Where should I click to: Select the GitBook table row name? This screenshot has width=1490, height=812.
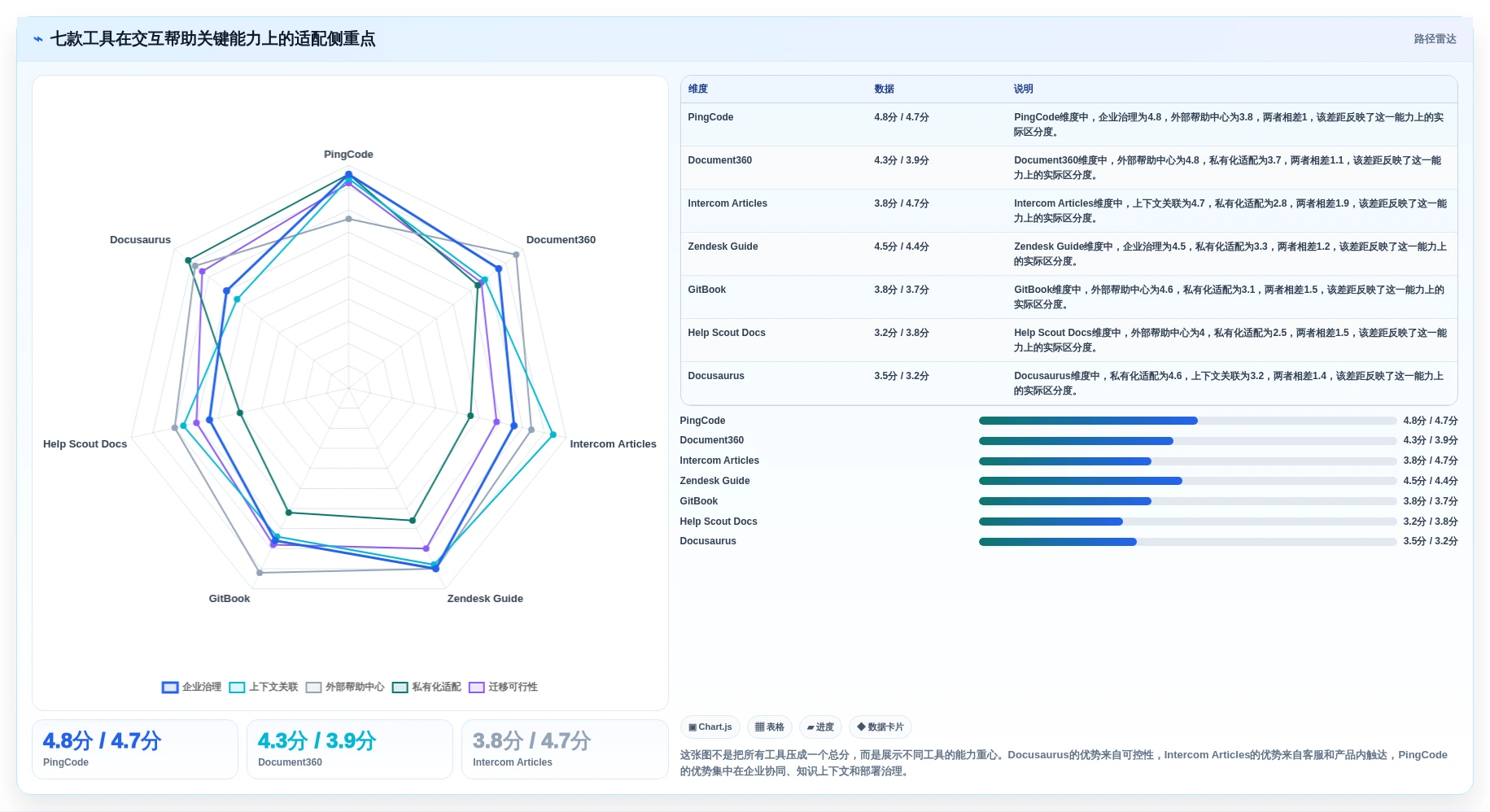707,290
